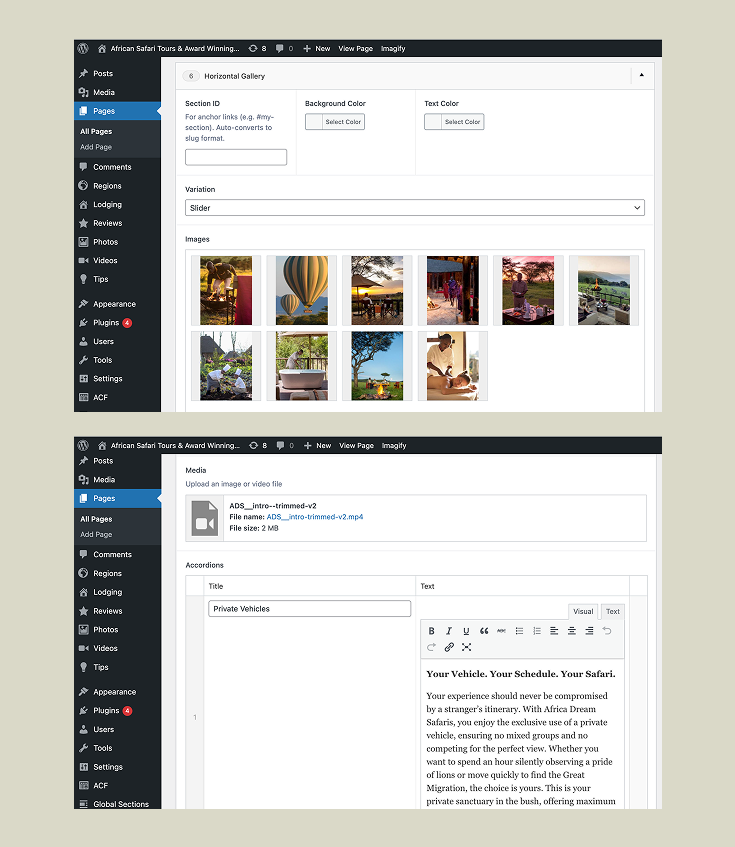Image resolution: width=735 pixels, height=847 pixels.
Task: Apply strikethrough with the ABC icon
Action: (501, 631)
